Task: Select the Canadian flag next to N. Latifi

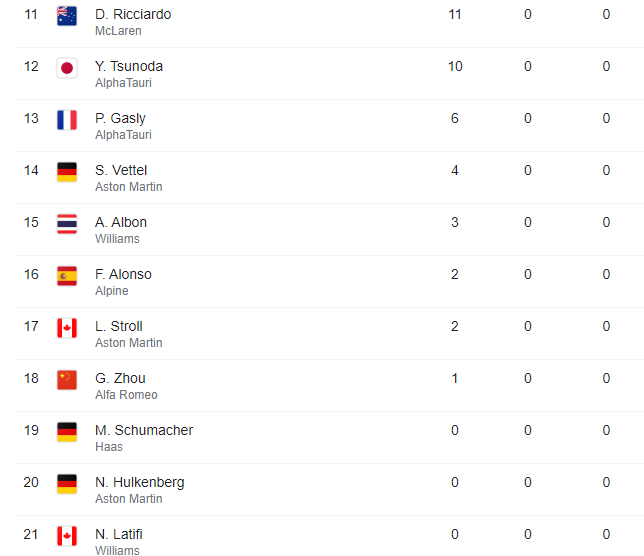Action: 67,536
